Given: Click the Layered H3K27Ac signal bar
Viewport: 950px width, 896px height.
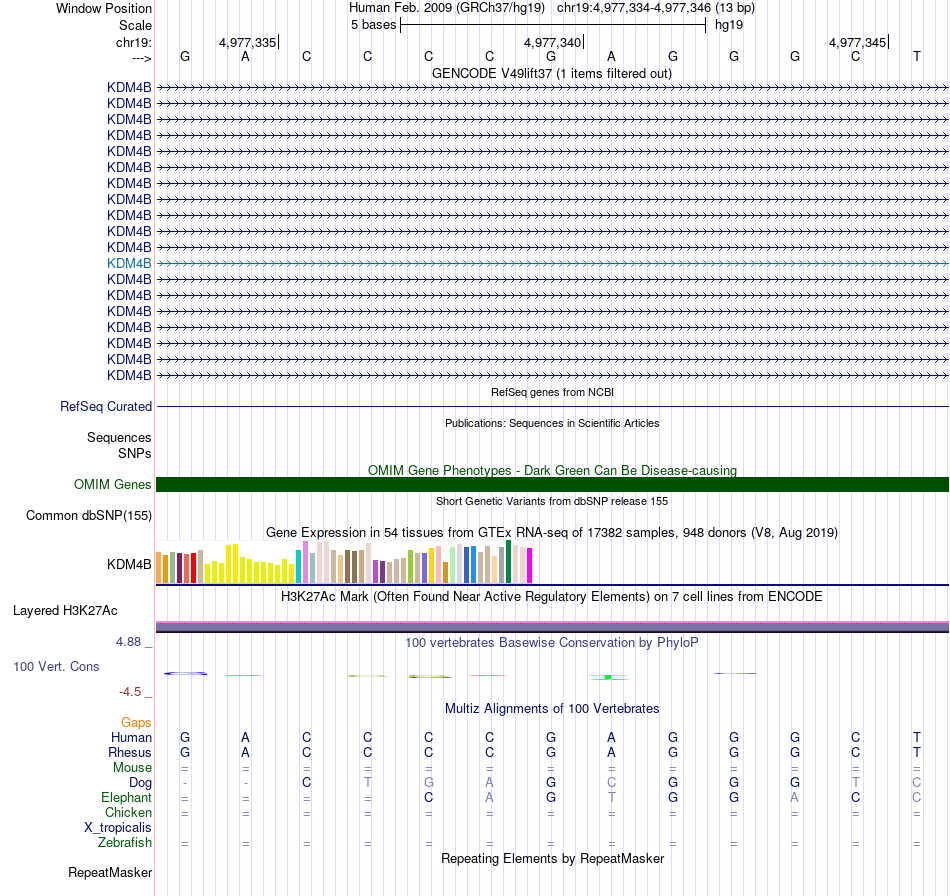Looking at the screenshot, I should coord(552,627).
